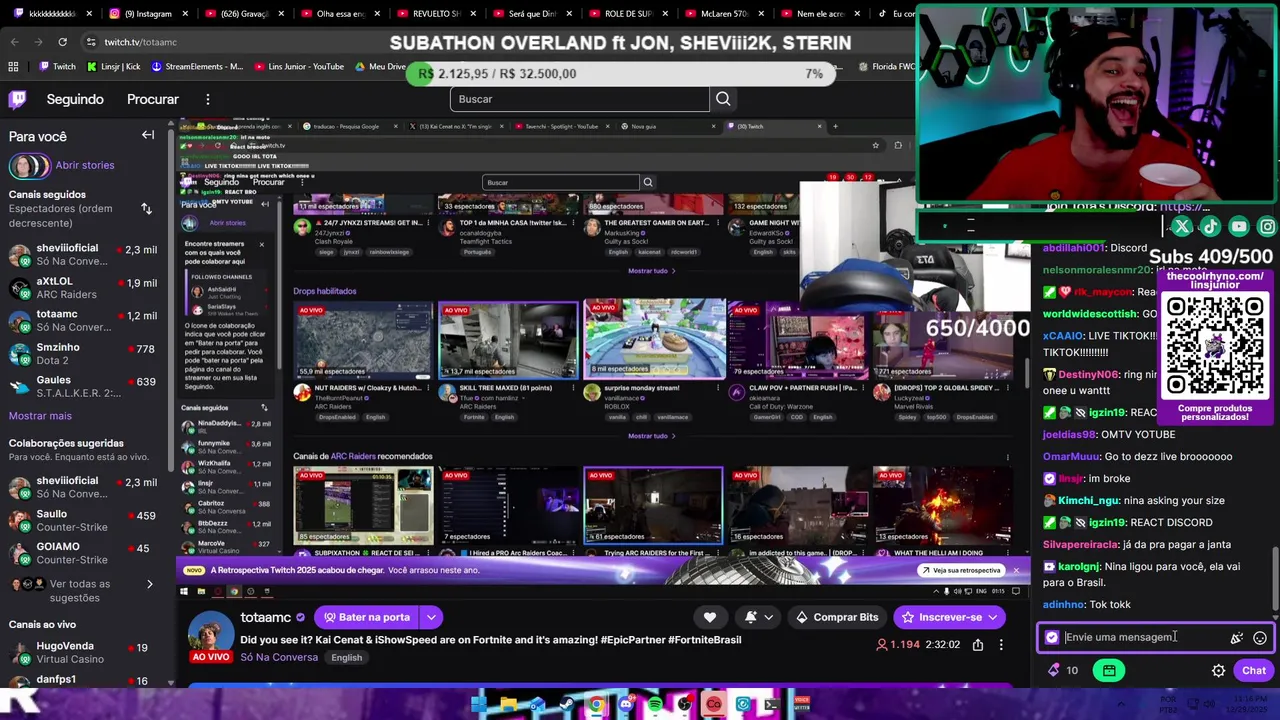Open Steam from the taskbar

tap(566, 705)
